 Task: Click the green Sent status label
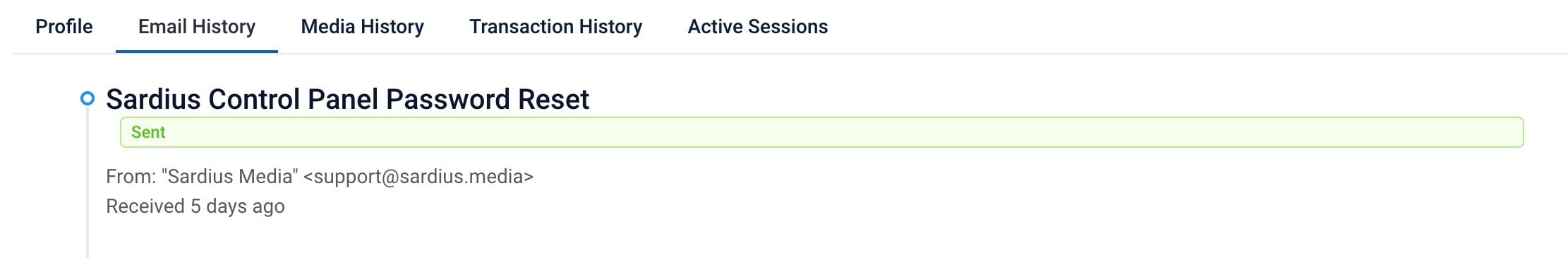point(148,132)
